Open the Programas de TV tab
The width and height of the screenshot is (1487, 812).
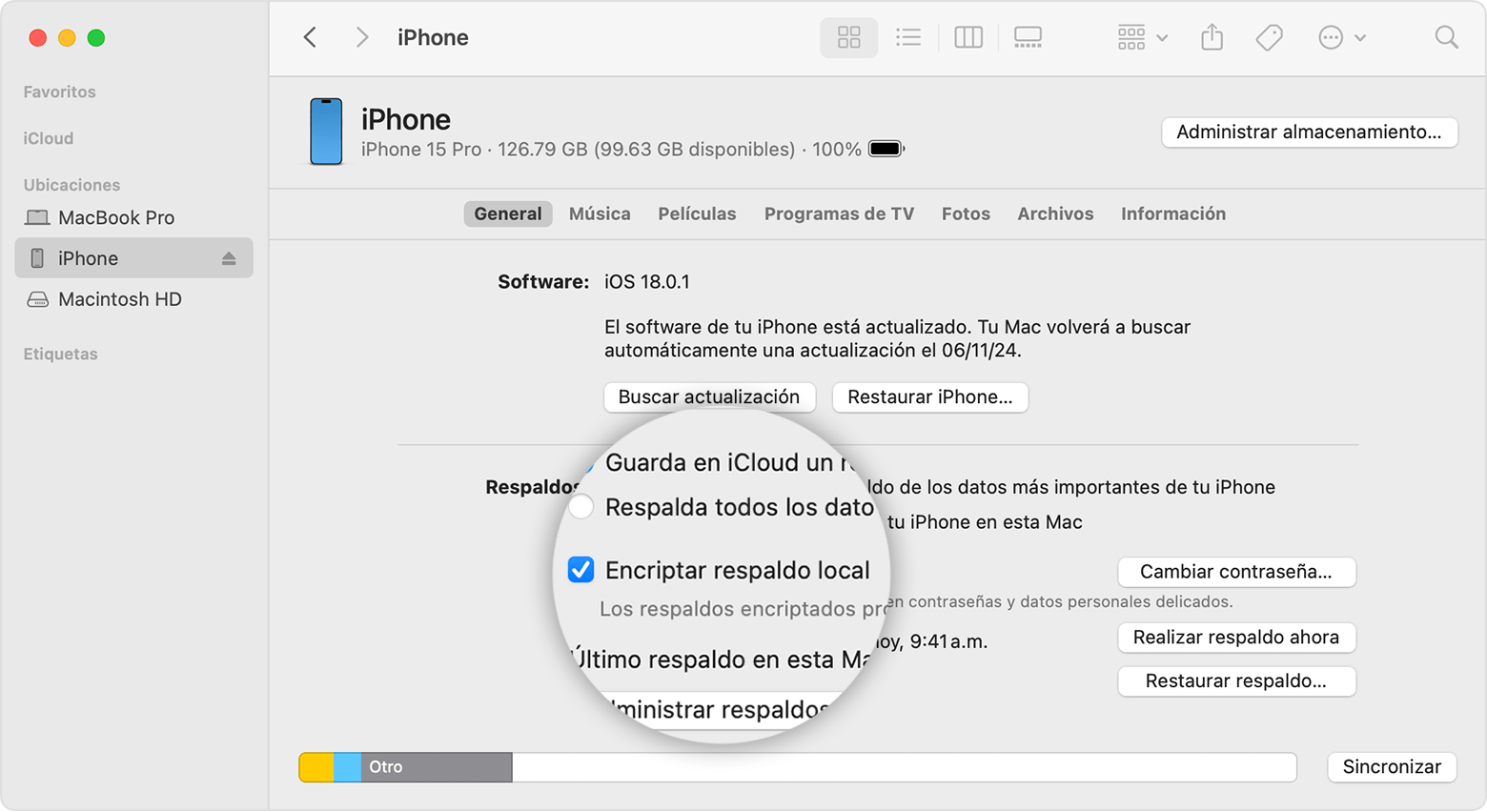tap(839, 213)
